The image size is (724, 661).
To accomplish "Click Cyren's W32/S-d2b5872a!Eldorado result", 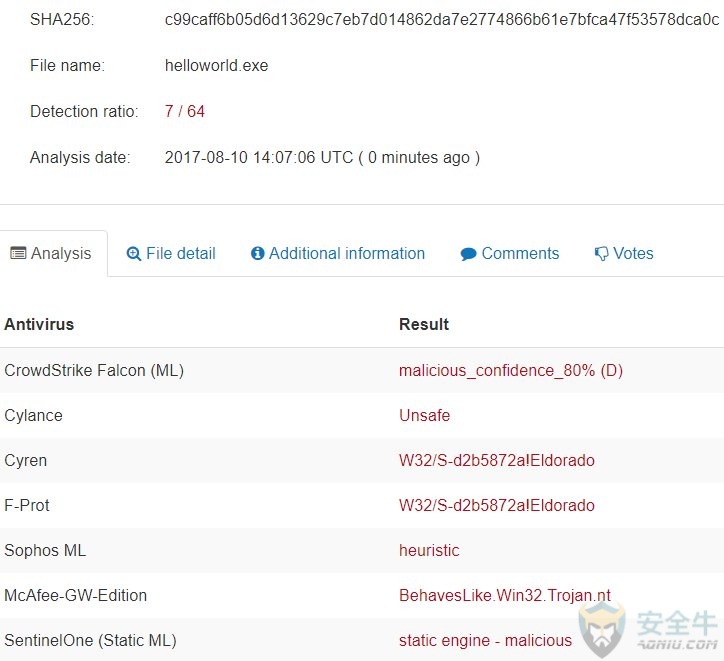I will click(x=497, y=460).
